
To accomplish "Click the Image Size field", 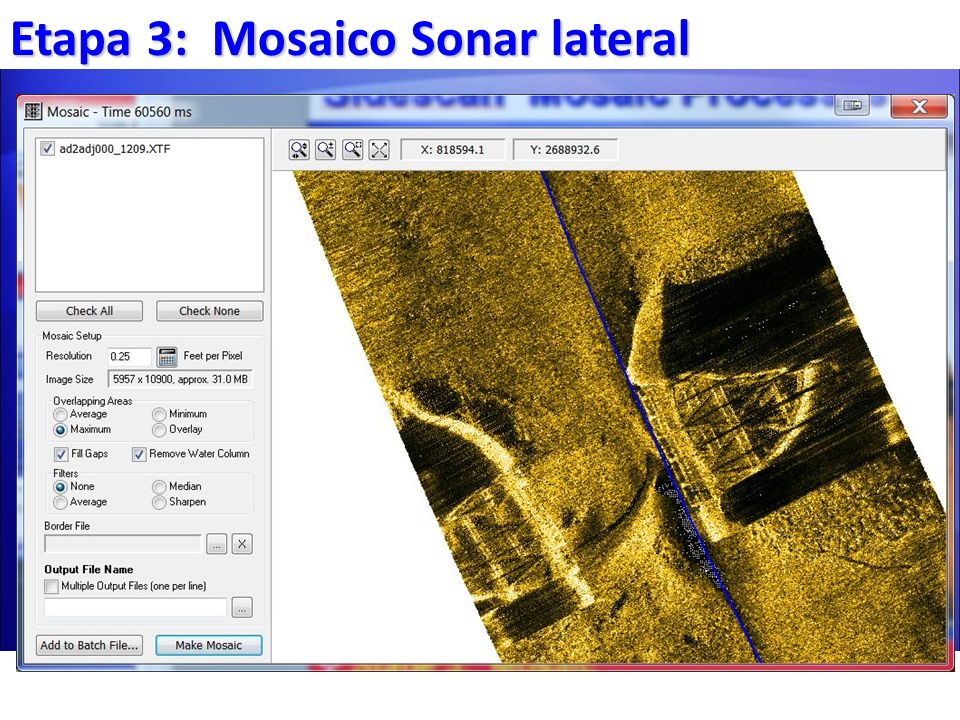I will [x=180, y=380].
